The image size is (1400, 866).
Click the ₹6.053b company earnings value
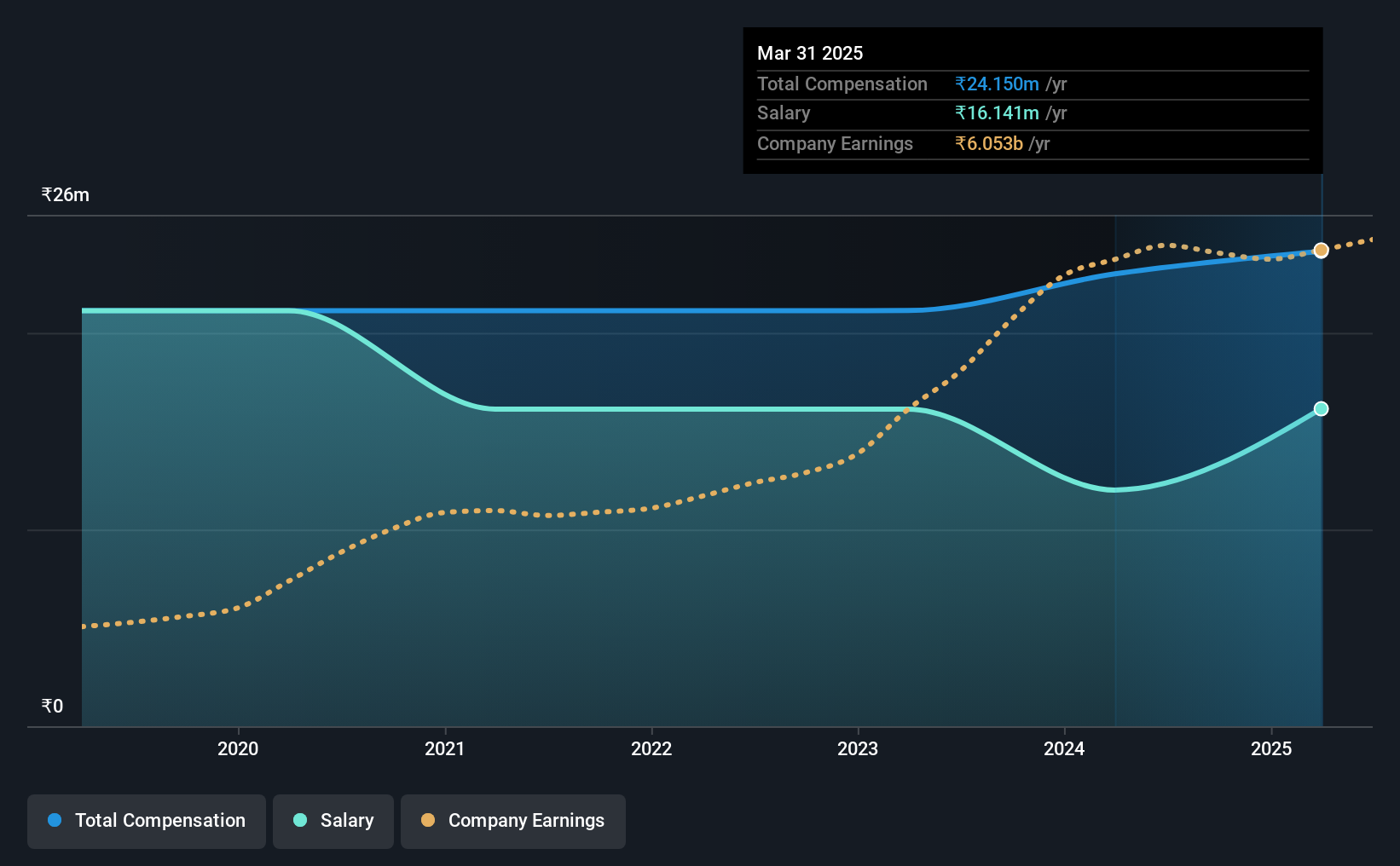(989, 143)
